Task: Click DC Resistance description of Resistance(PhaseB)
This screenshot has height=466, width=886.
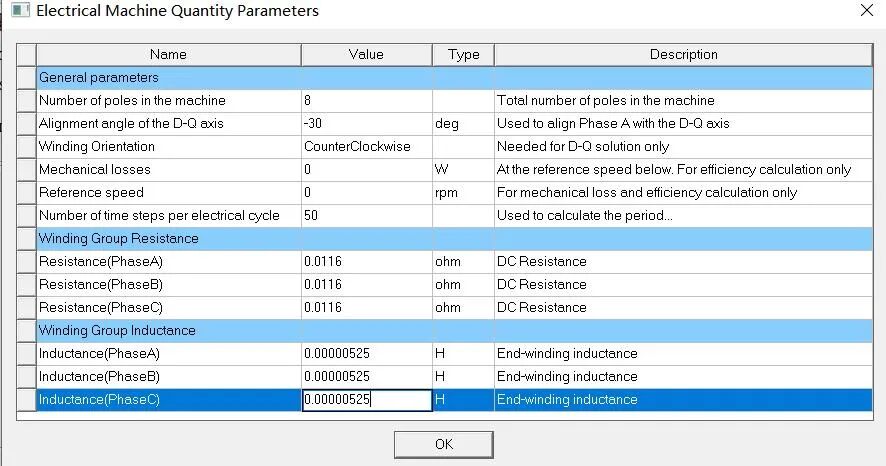Action: [x=684, y=285]
